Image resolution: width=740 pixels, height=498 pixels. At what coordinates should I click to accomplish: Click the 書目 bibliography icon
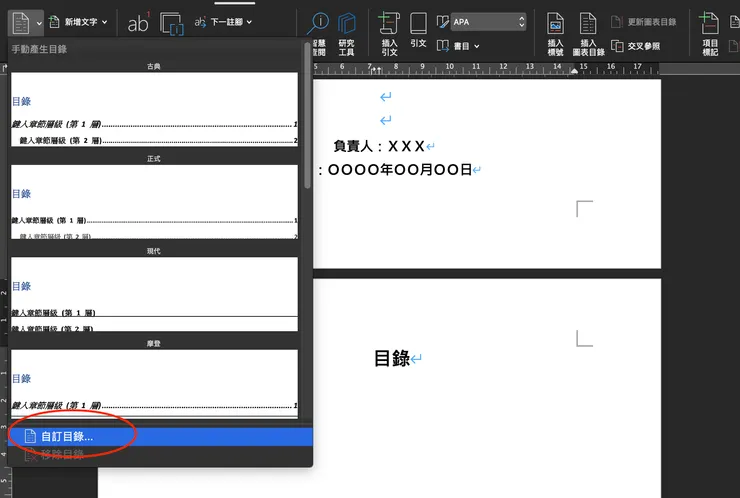click(x=443, y=46)
